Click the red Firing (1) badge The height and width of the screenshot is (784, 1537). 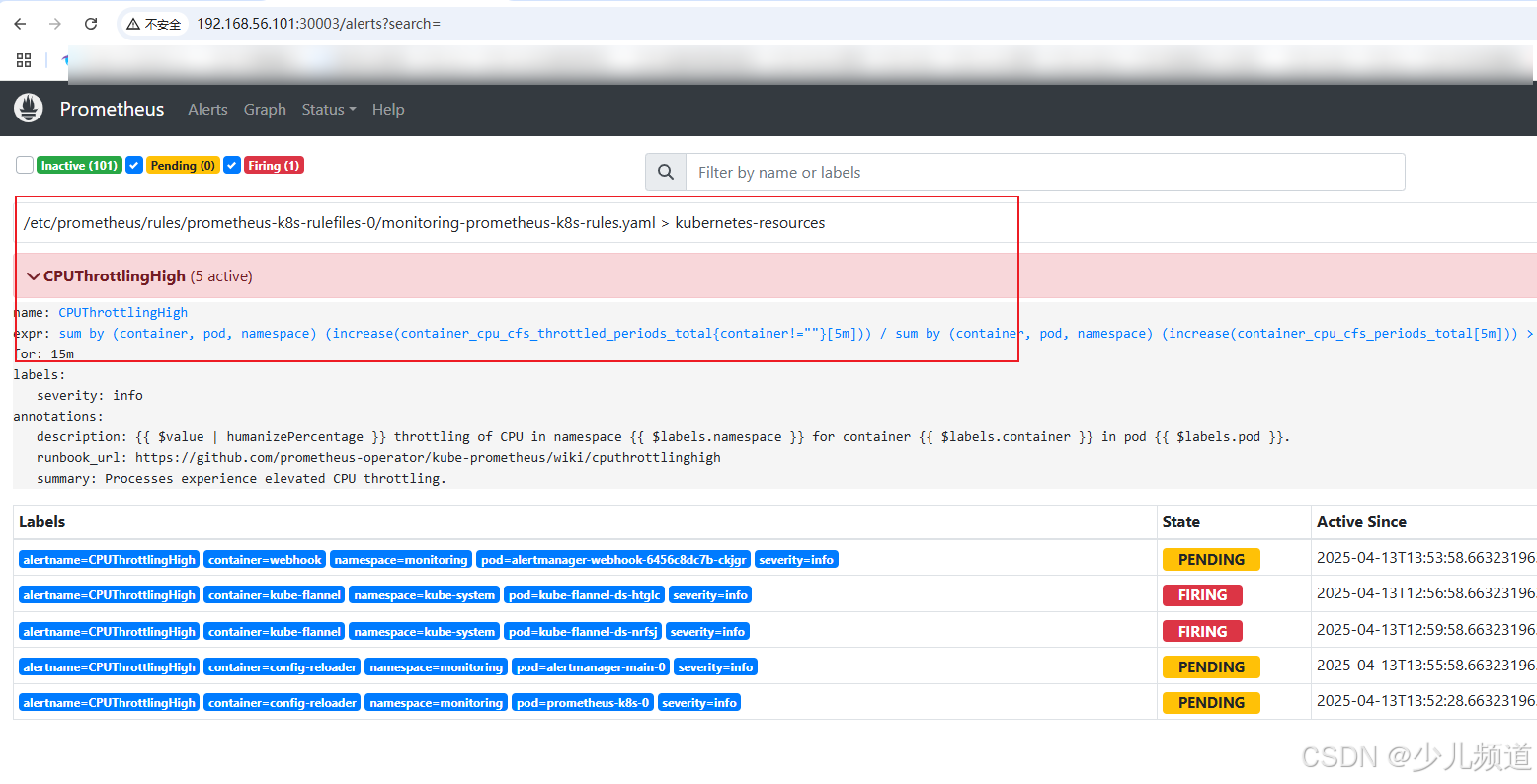(x=274, y=166)
